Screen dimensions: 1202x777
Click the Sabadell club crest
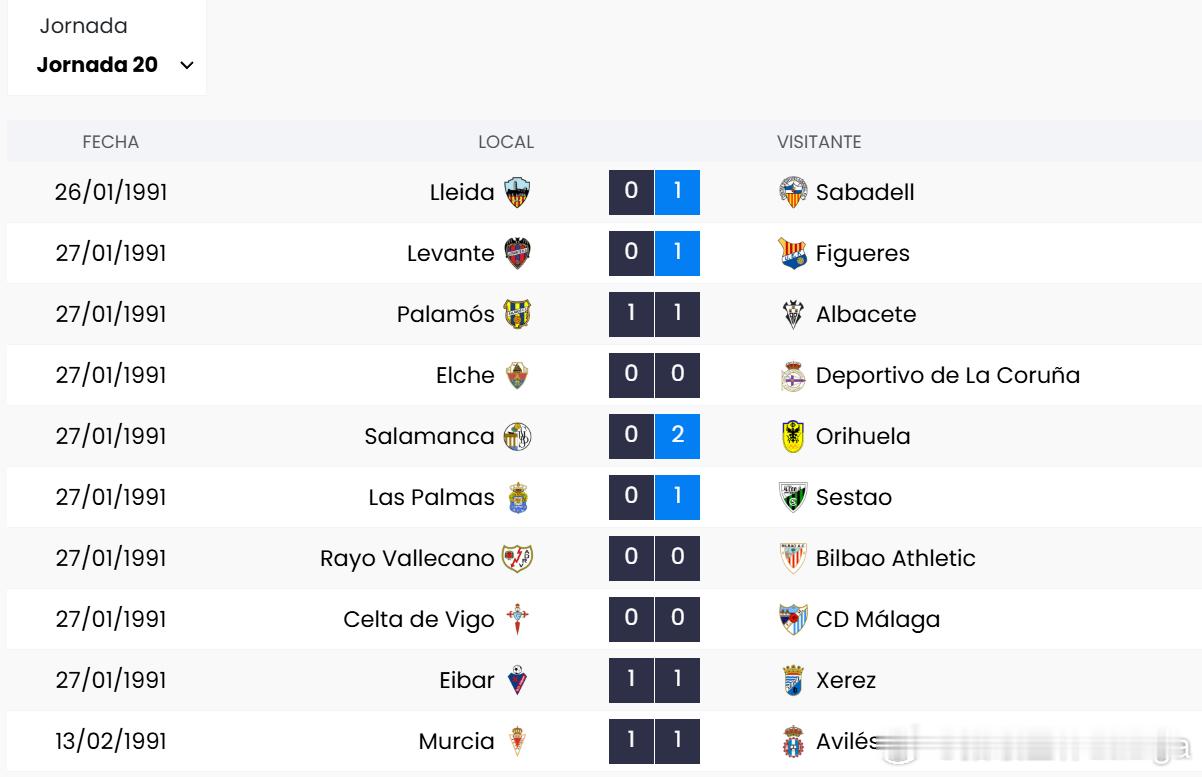click(x=793, y=192)
